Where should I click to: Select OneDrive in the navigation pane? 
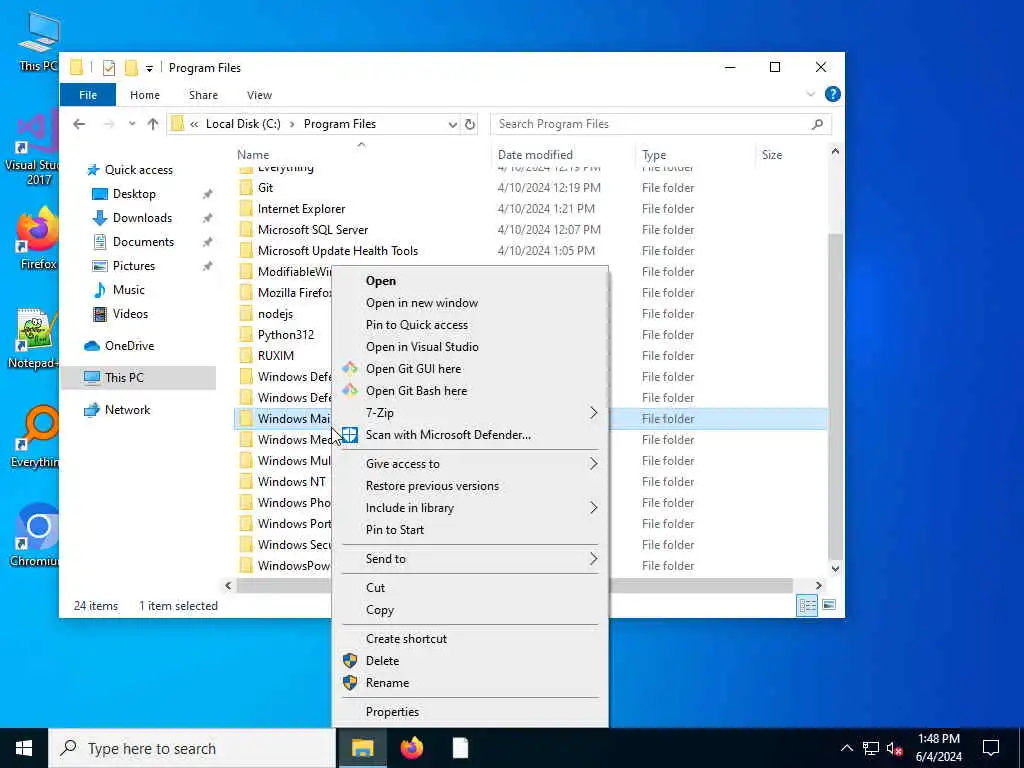[129, 346]
